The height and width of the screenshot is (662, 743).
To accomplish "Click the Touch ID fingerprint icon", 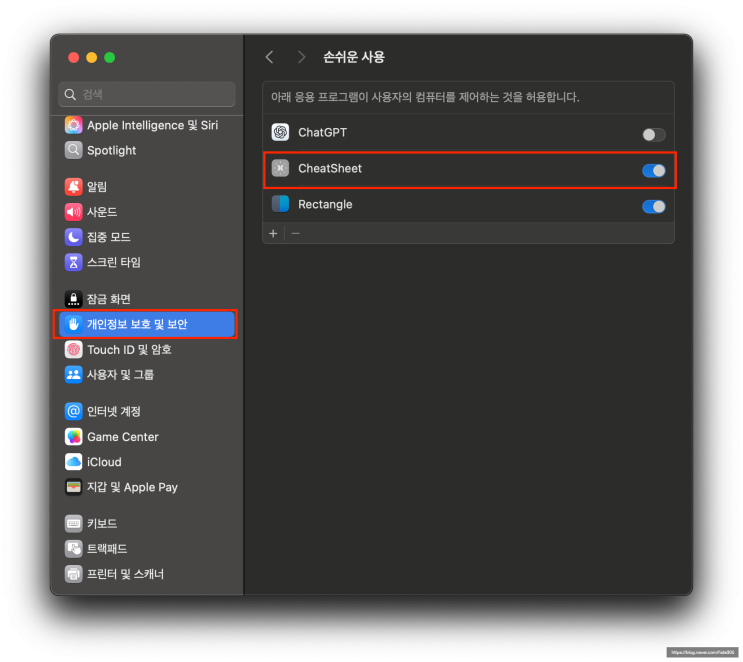I will coord(73,350).
